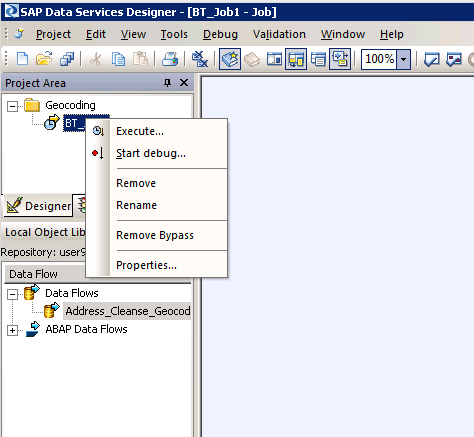Click the Print toolbar icon

[170, 59]
